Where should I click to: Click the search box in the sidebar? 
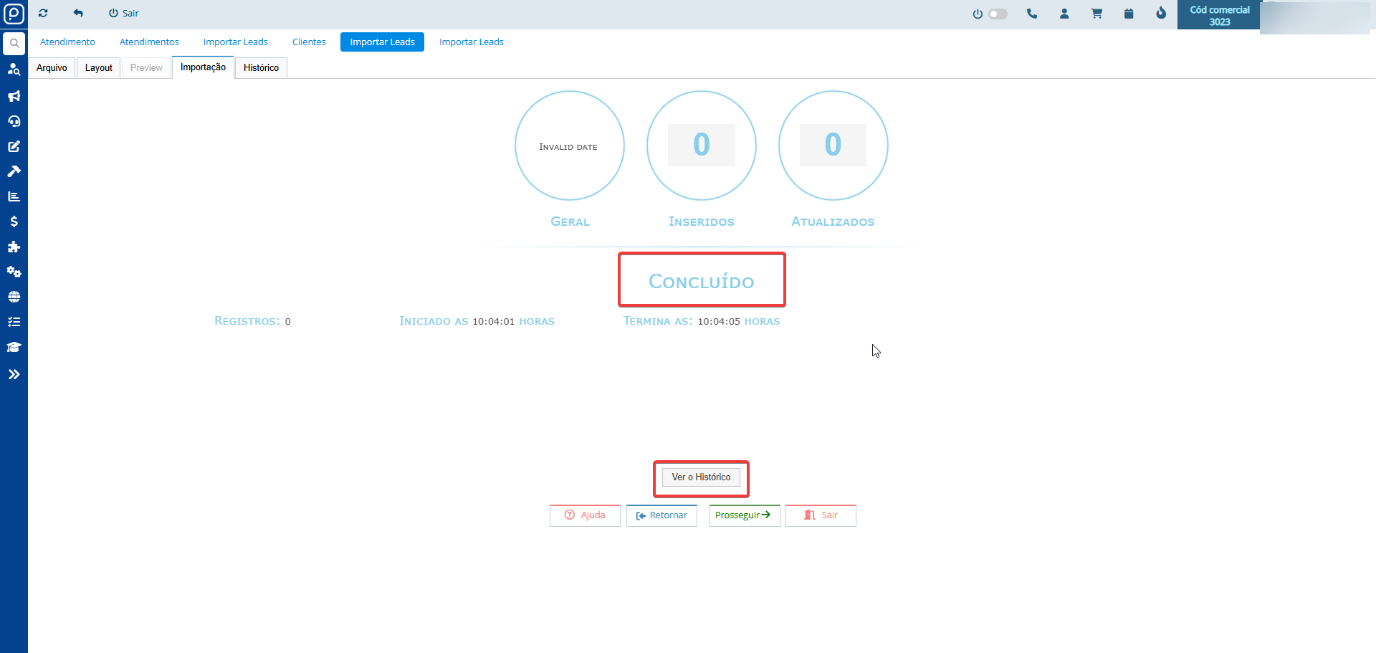[14, 44]
